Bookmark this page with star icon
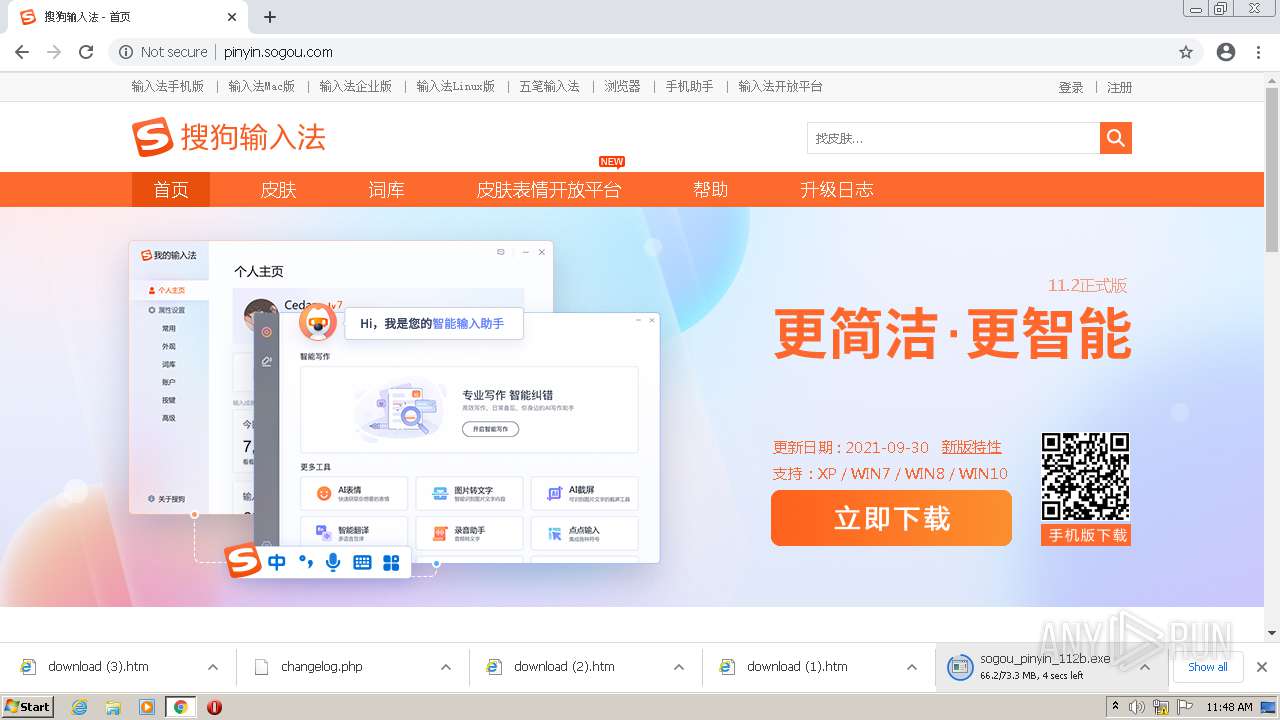1280x720 pixels. [x=1186, y=52]
